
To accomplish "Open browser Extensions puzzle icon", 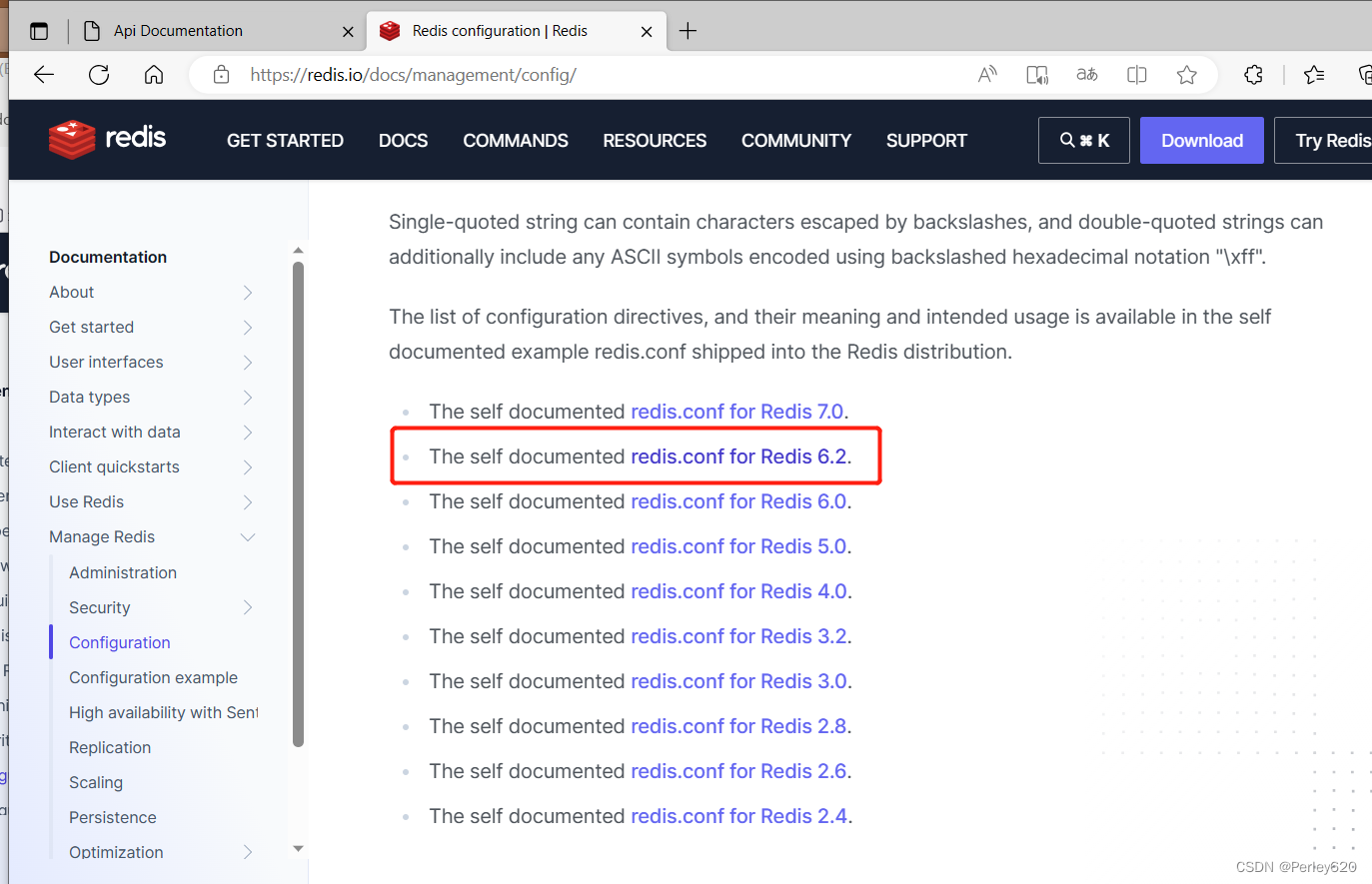I will [x=1253, y=75].
